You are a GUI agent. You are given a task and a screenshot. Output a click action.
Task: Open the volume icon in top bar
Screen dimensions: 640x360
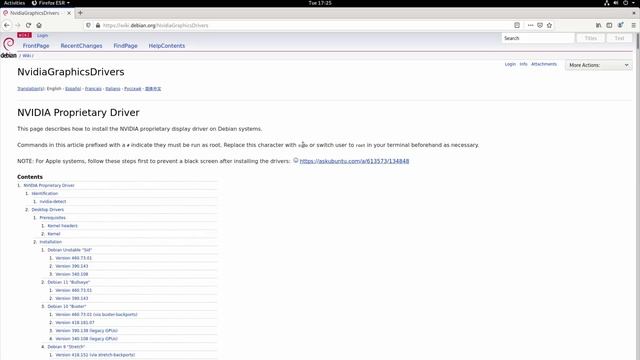click(616, 3)
